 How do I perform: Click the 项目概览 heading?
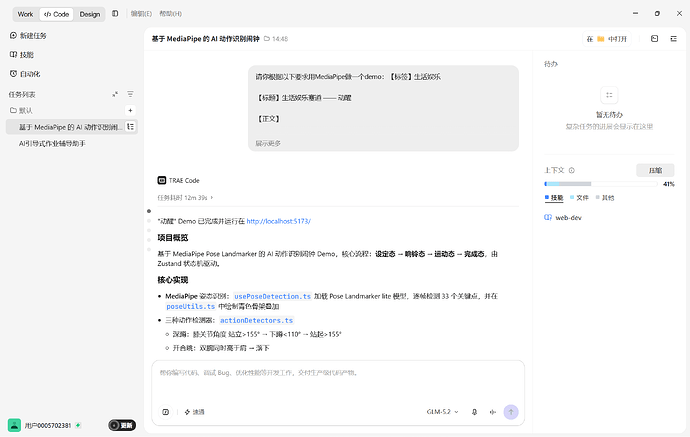[x=172, y=238]
